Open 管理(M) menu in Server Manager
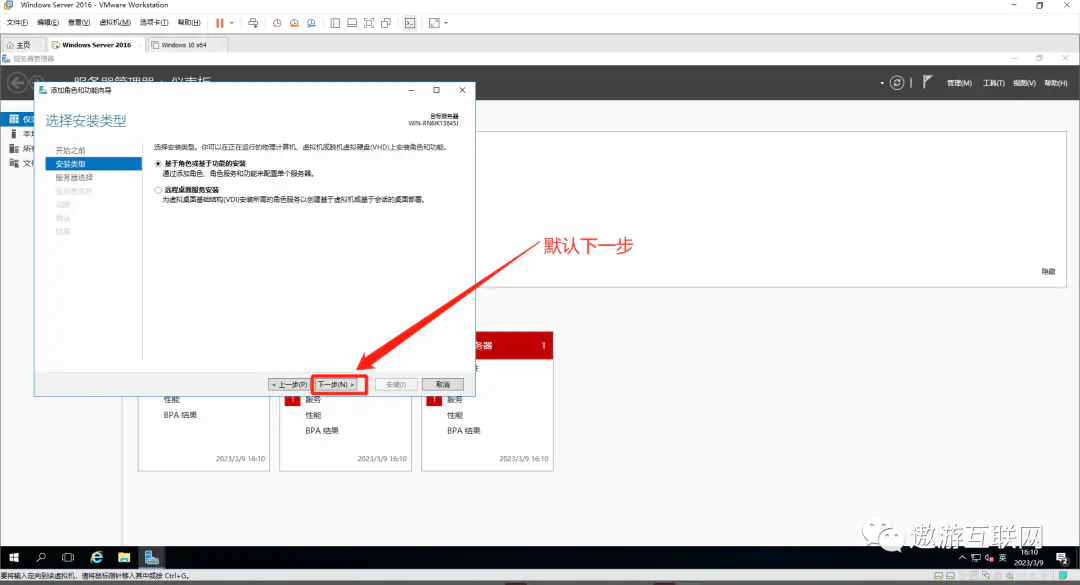The image size is (1080, 585). pyautogui.click(x=959, y=83)
